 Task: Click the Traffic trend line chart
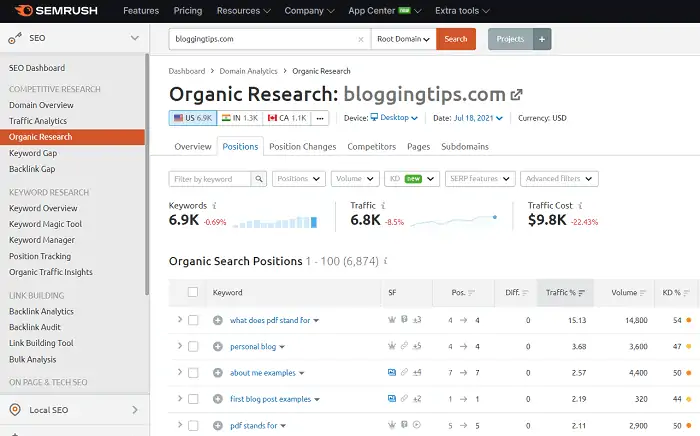point(454,220)
